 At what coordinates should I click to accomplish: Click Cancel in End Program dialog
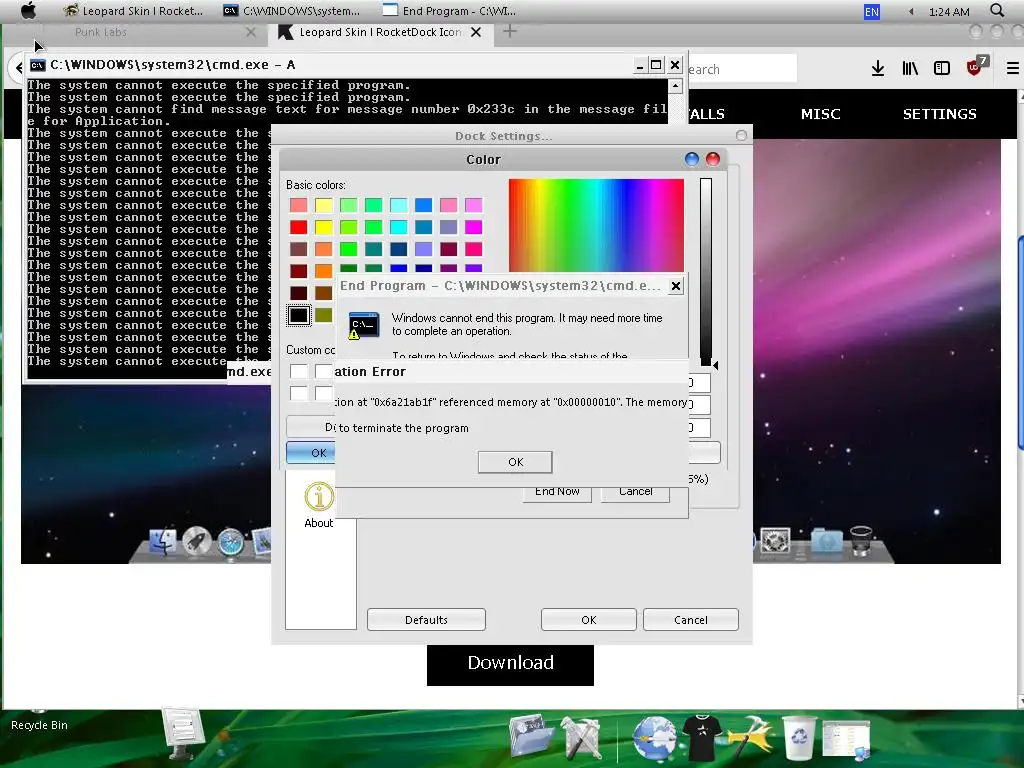point(635,493)
